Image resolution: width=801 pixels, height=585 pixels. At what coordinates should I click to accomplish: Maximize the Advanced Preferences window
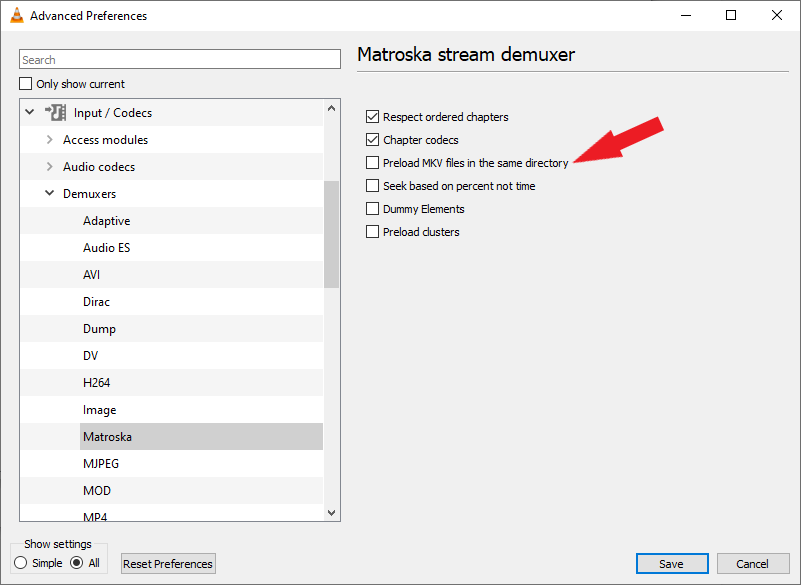[731, 15]
